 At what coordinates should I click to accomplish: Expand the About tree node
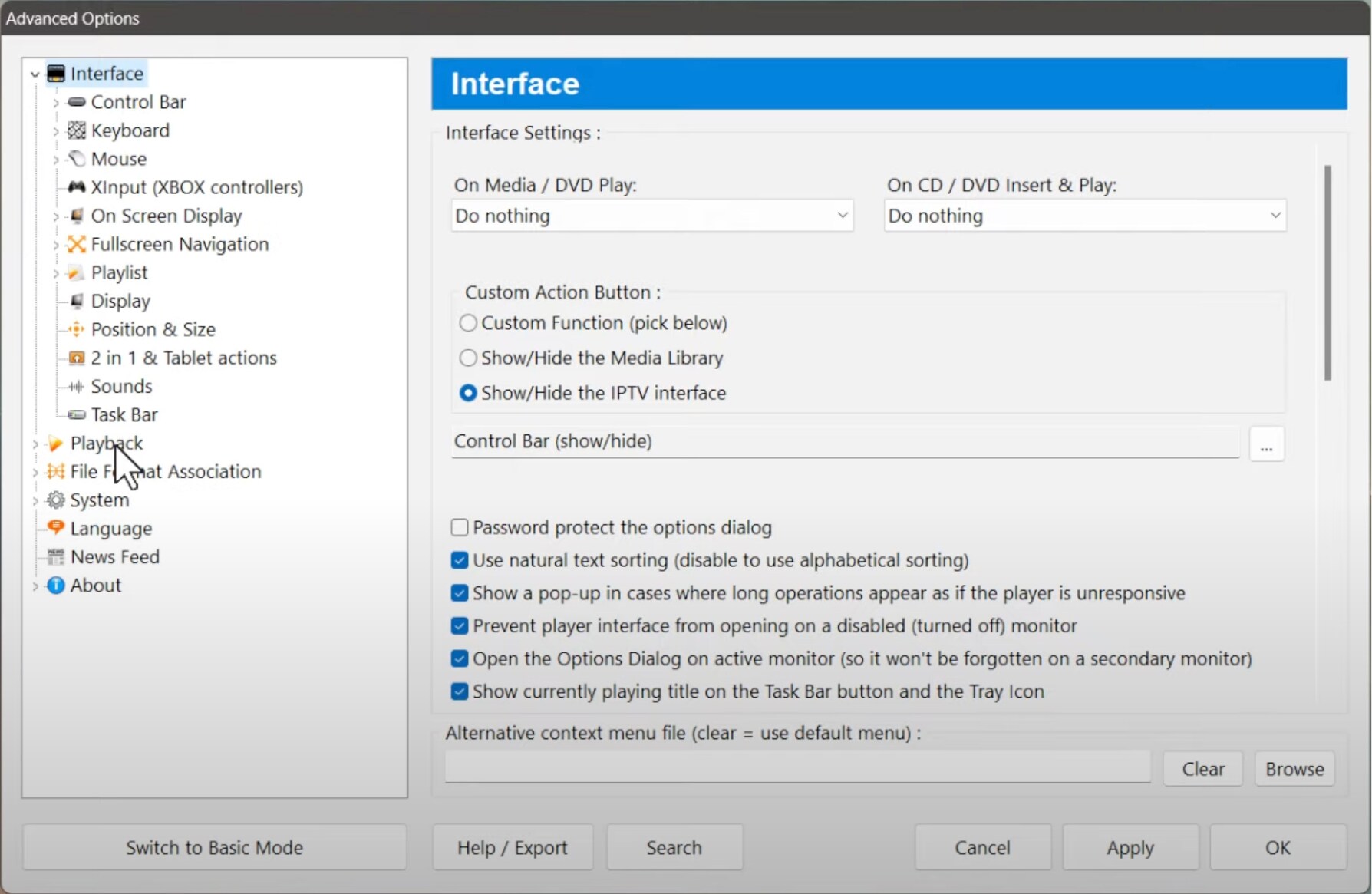35,586
